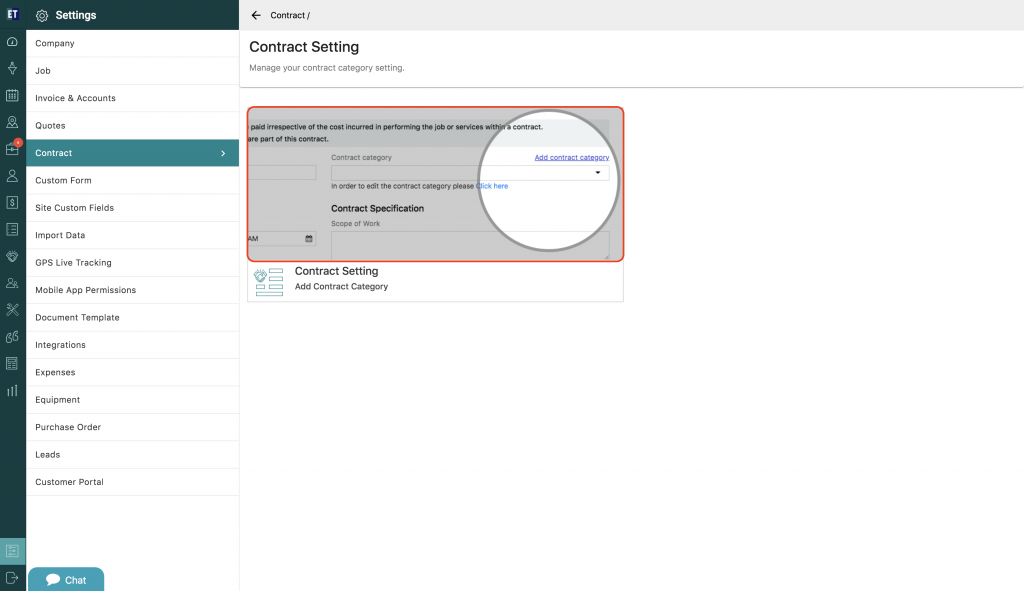This screenshot has width=1024, height=591.
Task: Open Customer Portal settings
Action: (x=133, y=482)
